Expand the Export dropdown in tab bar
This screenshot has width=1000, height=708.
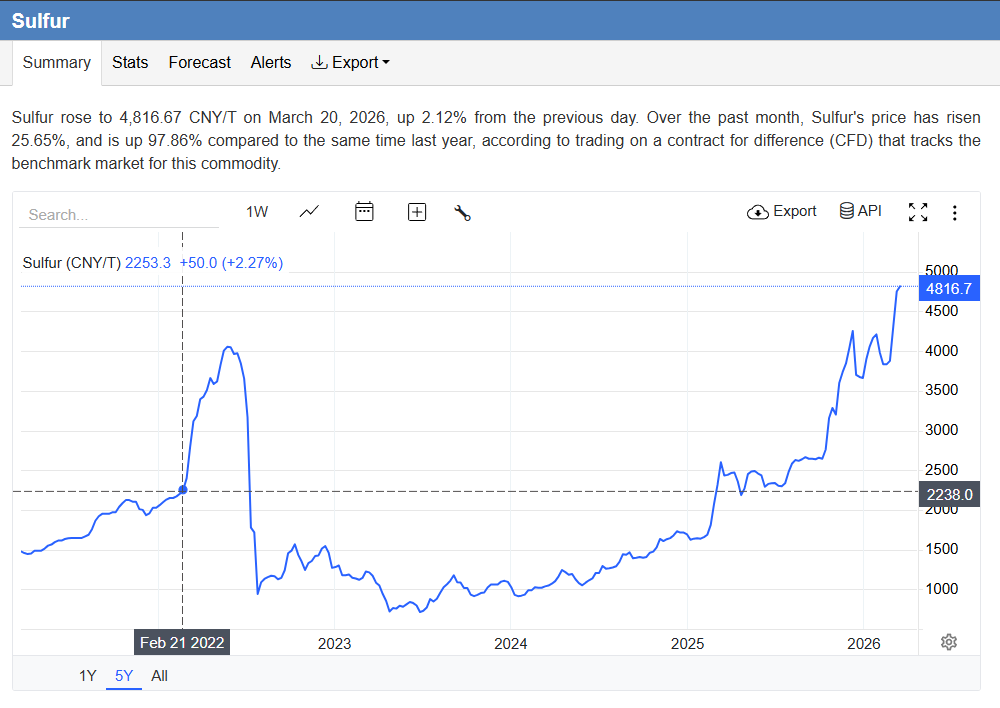point(350,62)
